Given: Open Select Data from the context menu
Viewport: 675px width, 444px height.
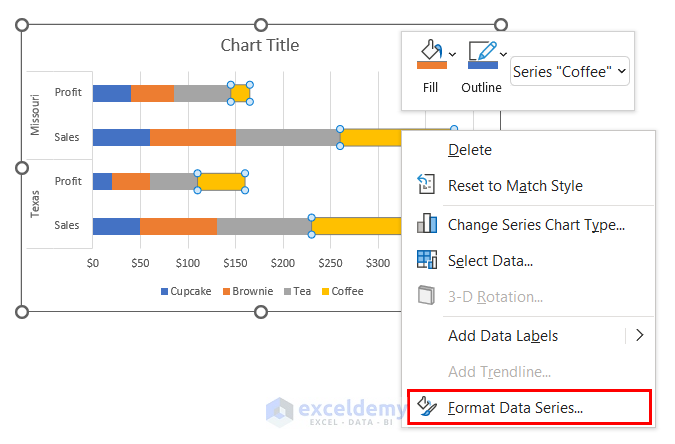Looking at the screenshot, I should (490, 261).
